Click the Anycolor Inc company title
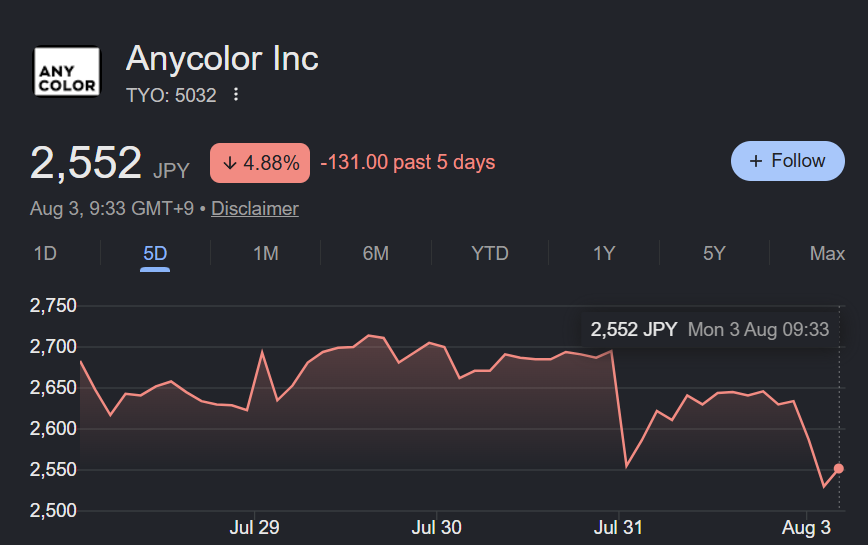 click(x=222, y=58)
